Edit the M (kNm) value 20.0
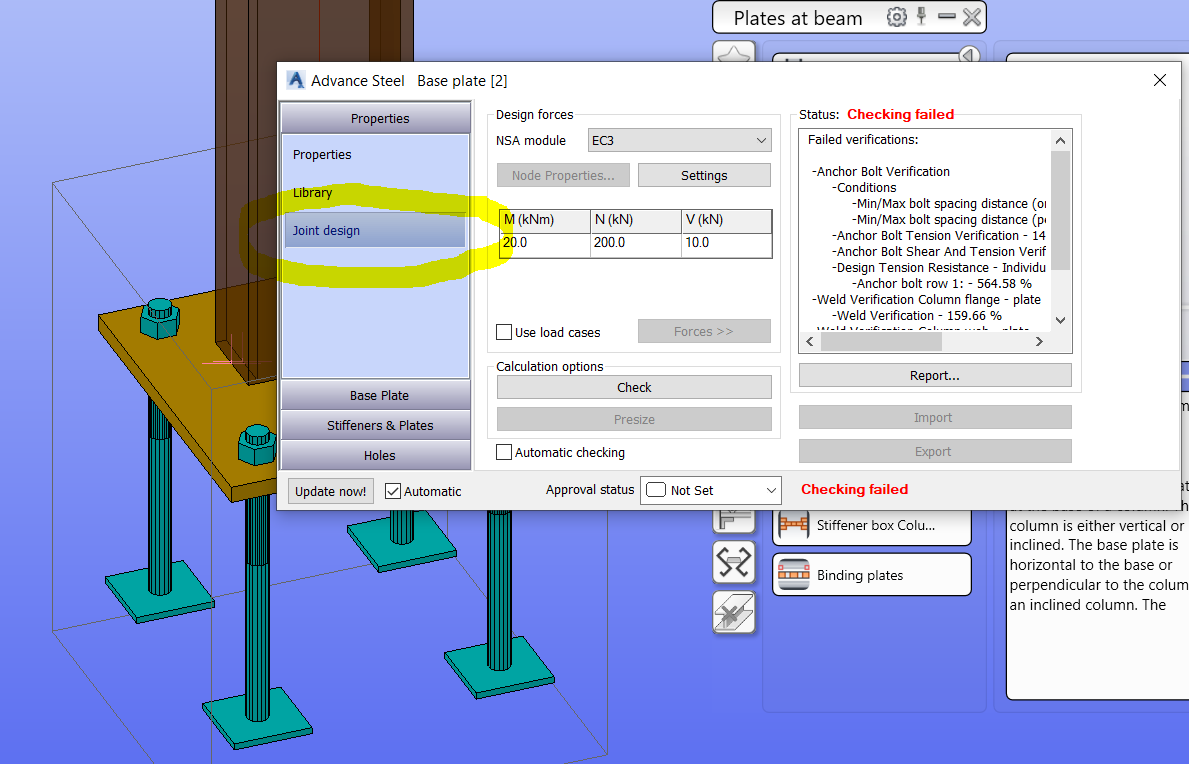Viewport: 1189px width, 764px height. [544, 244]
